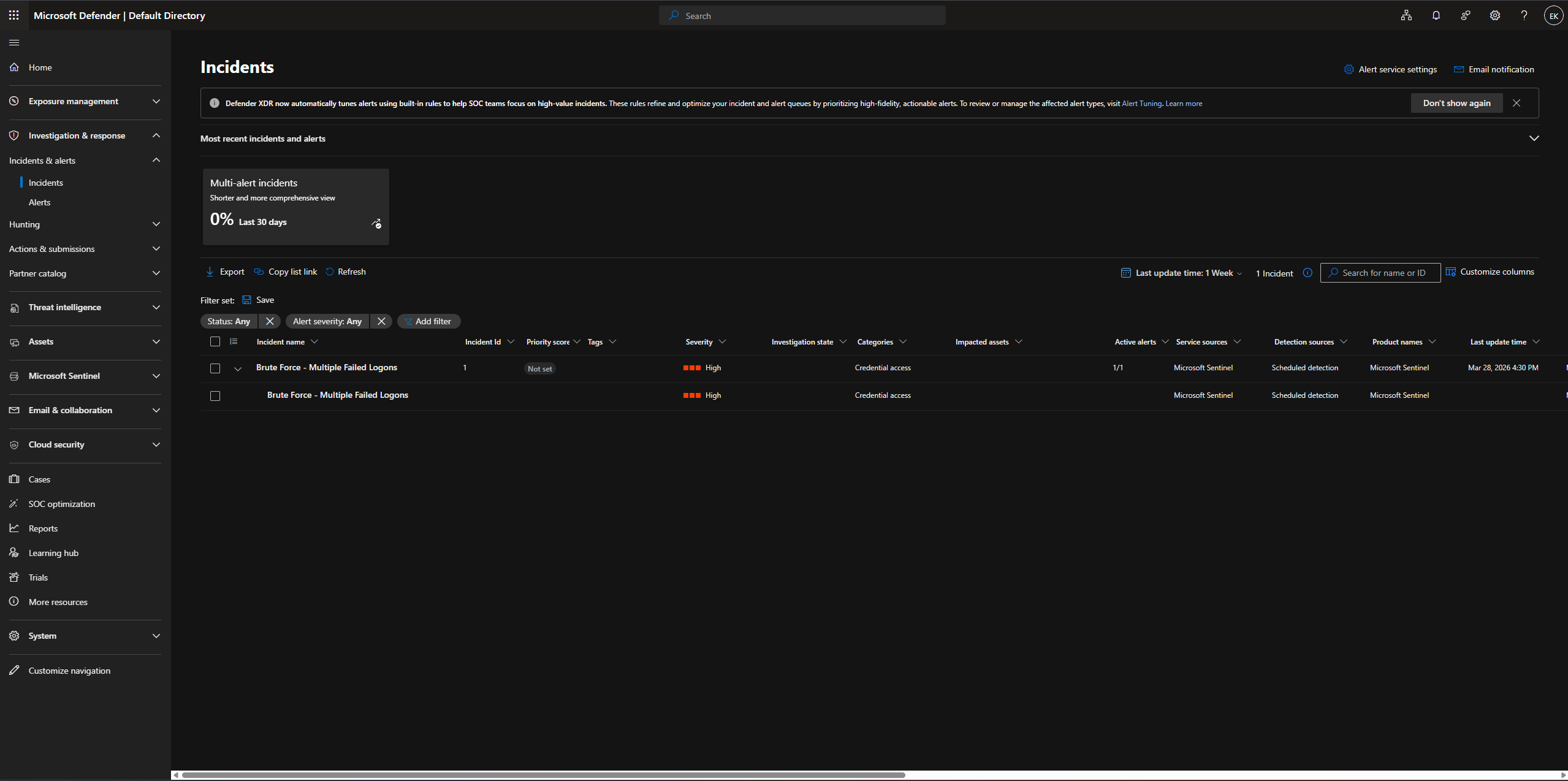The image size is (1568, 781).
Task: Click the incident count info icon
Action: 1307,273
